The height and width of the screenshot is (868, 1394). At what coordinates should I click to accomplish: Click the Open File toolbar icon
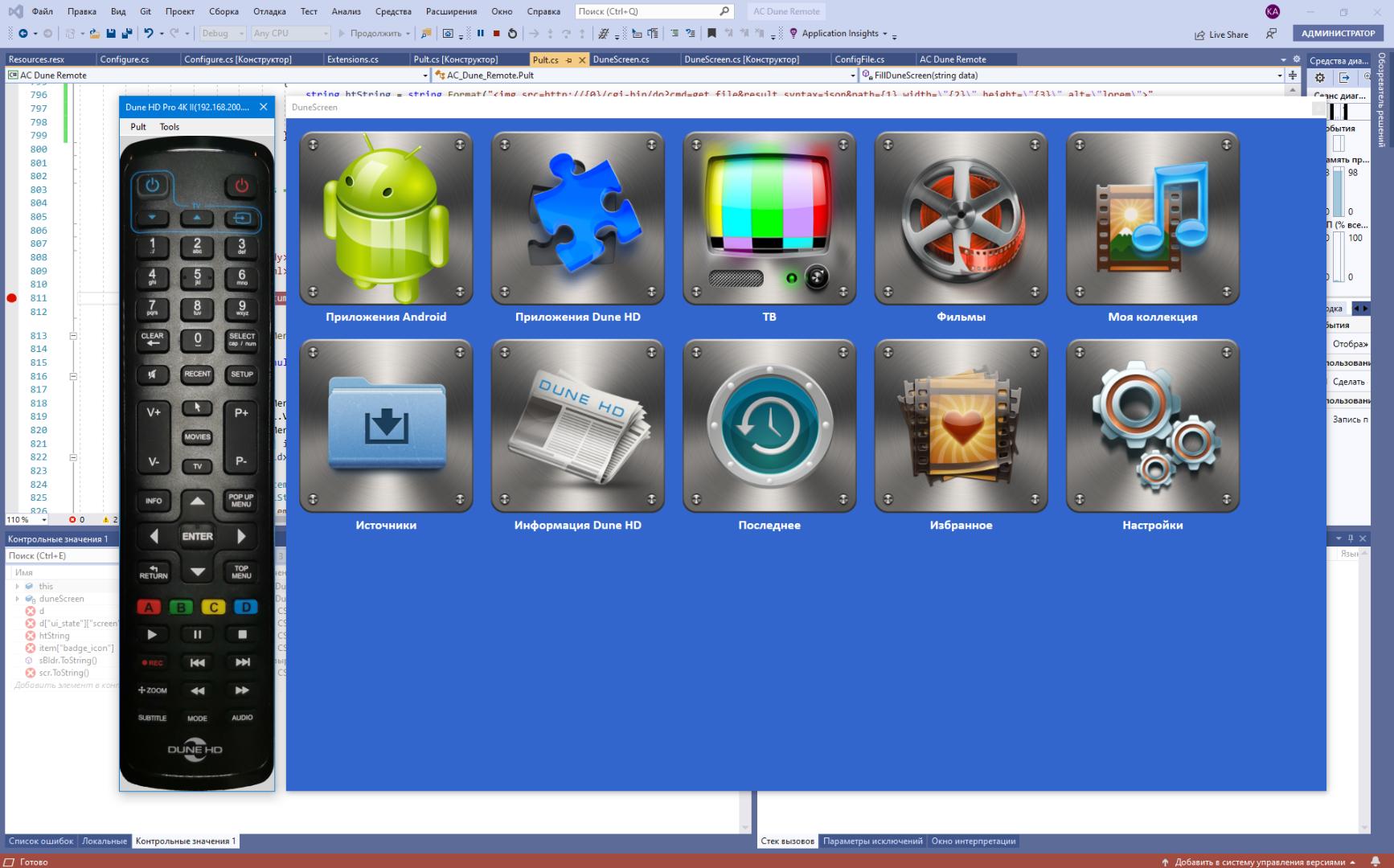[x=95, y=33]
